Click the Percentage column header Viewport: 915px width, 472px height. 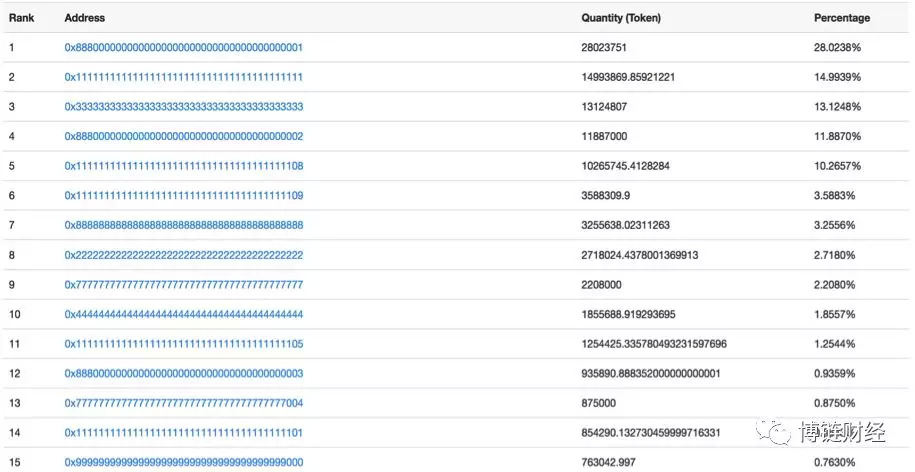coord(841,18)
